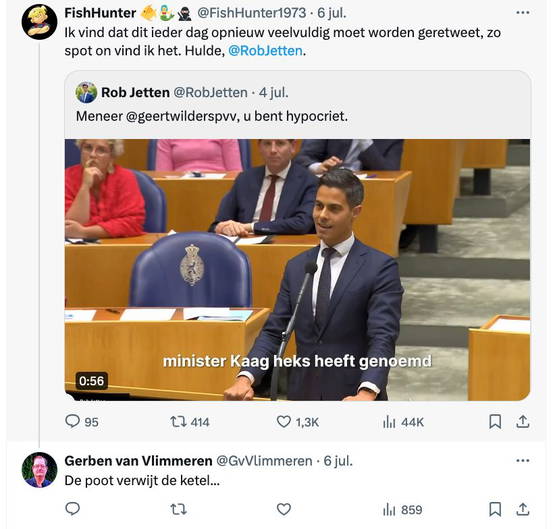Bookmark FishHunter's tweet

(x=495, y=422)
